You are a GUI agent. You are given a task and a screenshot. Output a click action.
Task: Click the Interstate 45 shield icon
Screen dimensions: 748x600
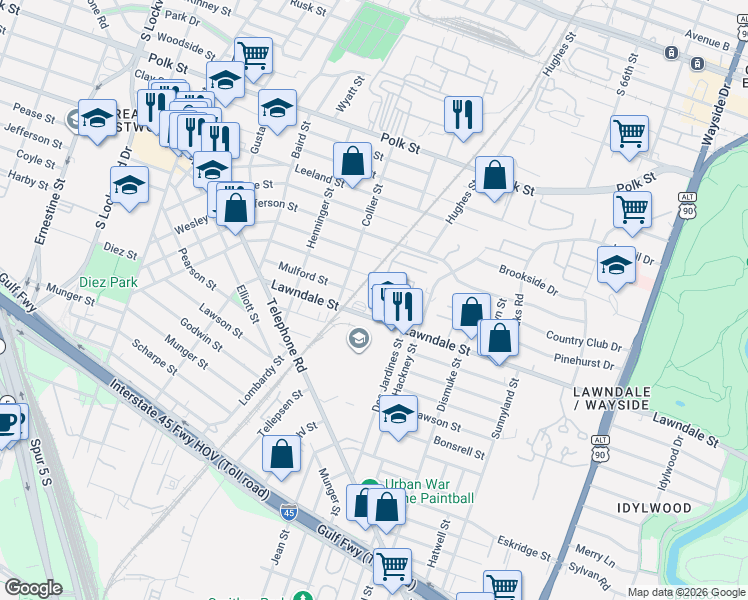pyautogui.click(x=289, y=512)
